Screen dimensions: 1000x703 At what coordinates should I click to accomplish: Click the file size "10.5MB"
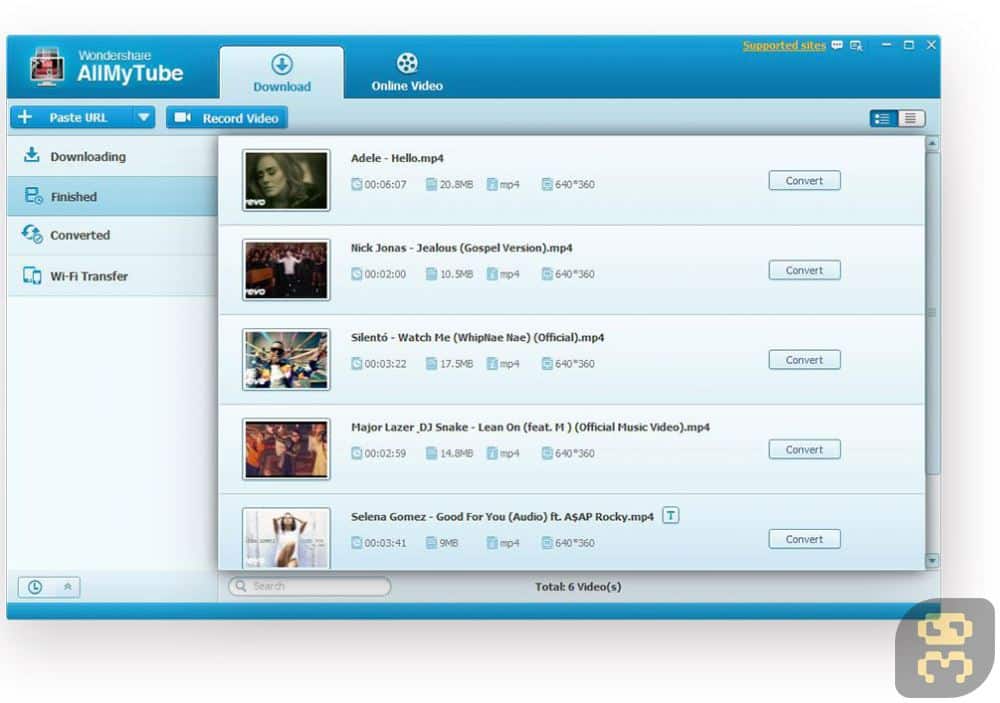click(x=456, y=274)
